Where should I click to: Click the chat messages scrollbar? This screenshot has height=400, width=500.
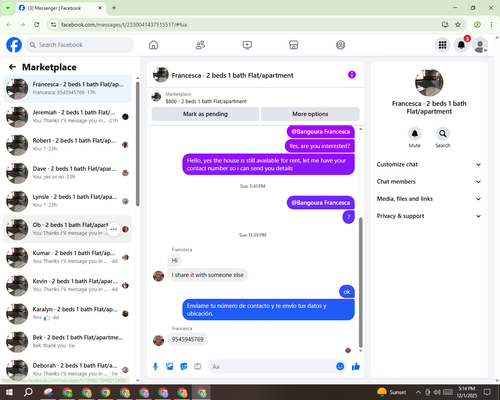(360, 283)
